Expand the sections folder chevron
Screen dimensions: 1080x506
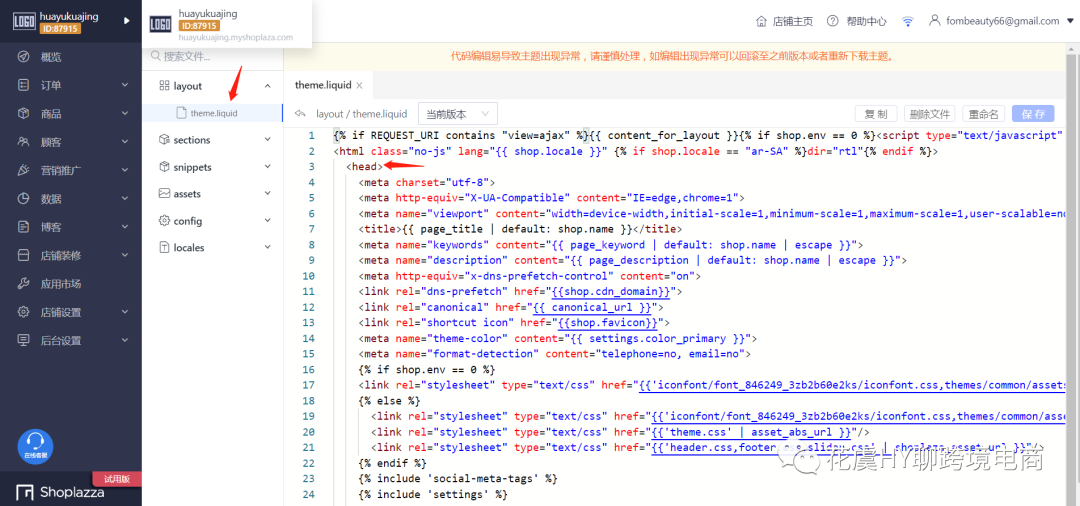(267, 139)
